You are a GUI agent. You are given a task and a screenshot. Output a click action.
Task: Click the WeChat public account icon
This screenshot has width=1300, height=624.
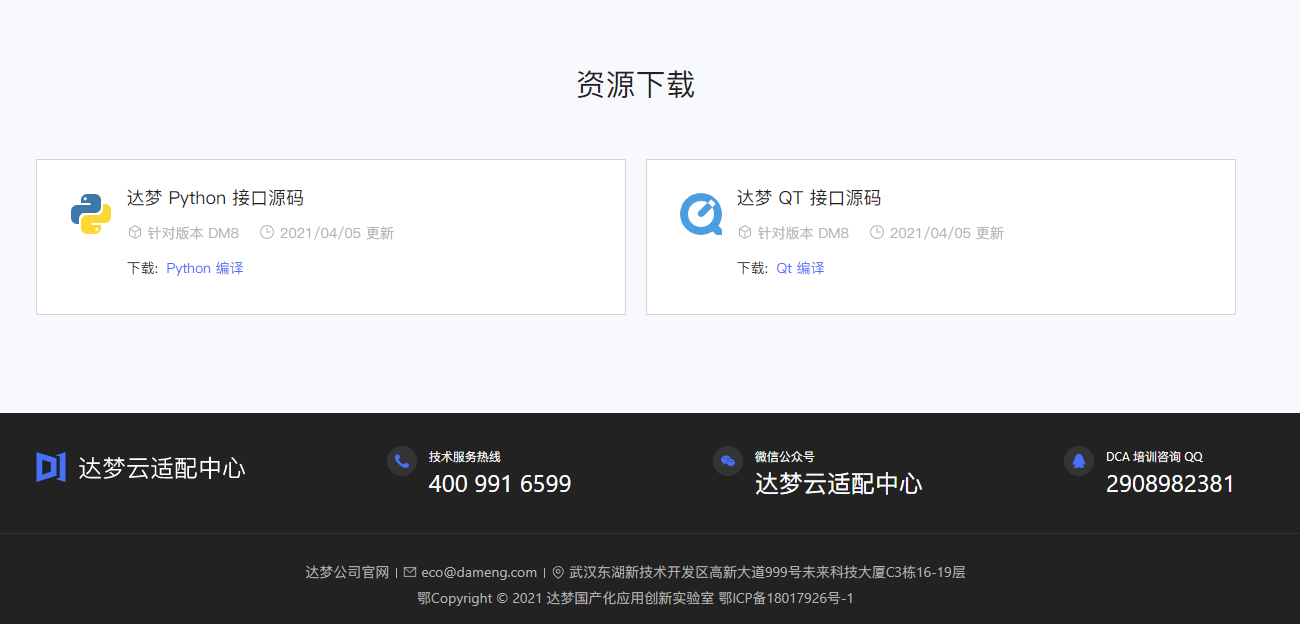729,461
